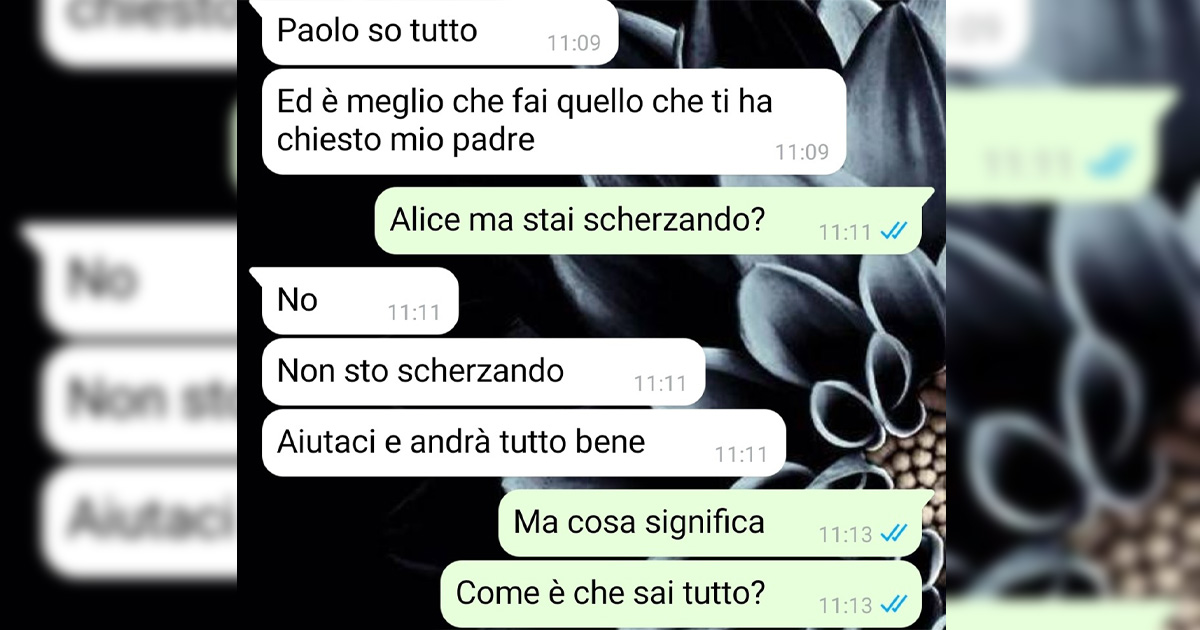This screenshot has height=630, width=1200.
Task: Click the 'Paolo so tutto' message bubble
Action: click(x=439, y=33)
